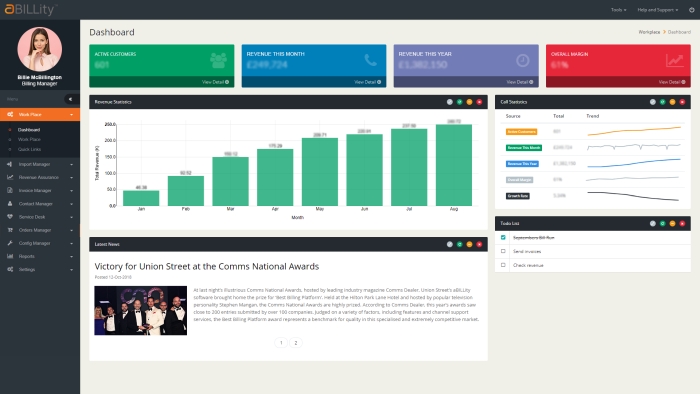Click the people icon on Active Customers card
700x394 pixels.
218,60
